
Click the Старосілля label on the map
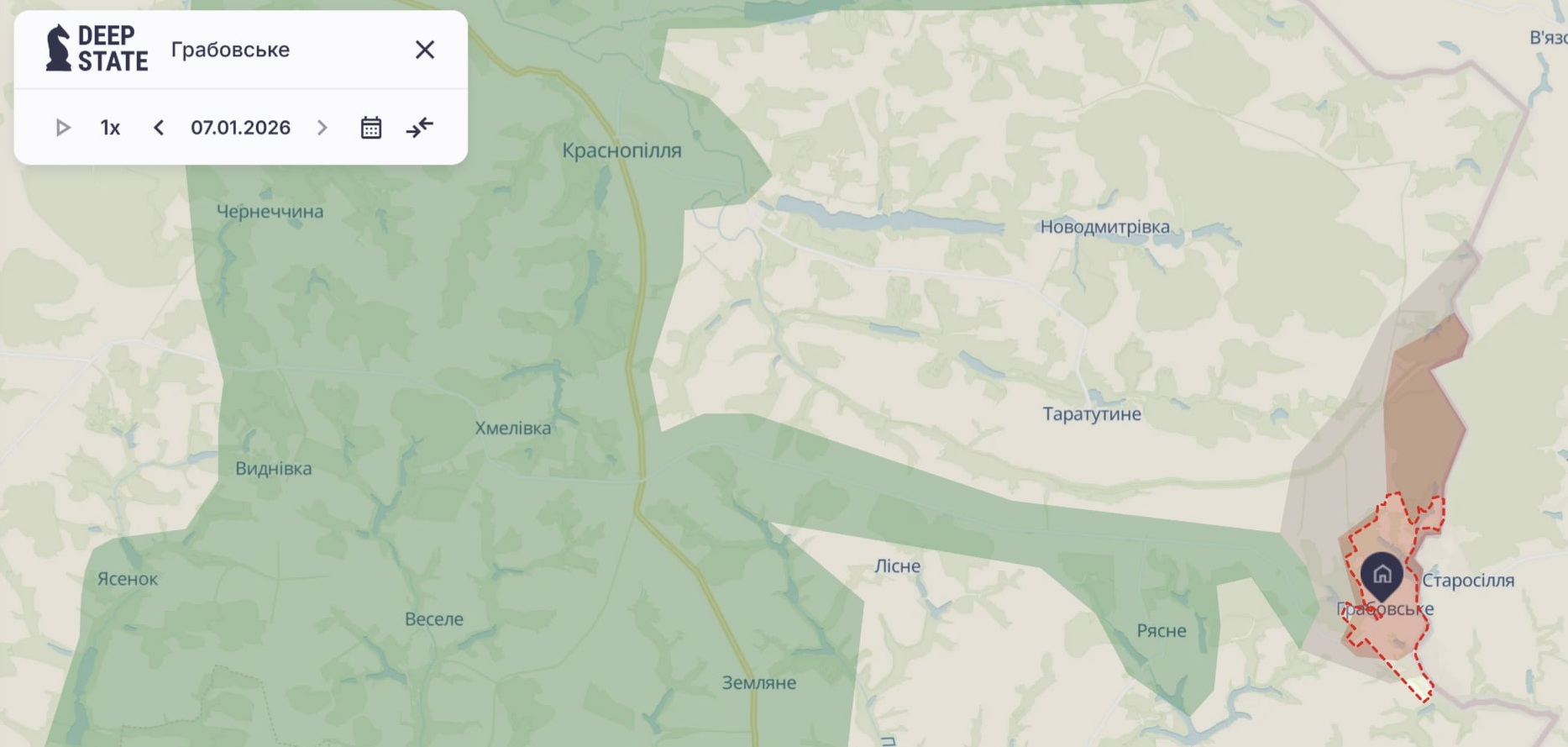tap(1468, 581)
